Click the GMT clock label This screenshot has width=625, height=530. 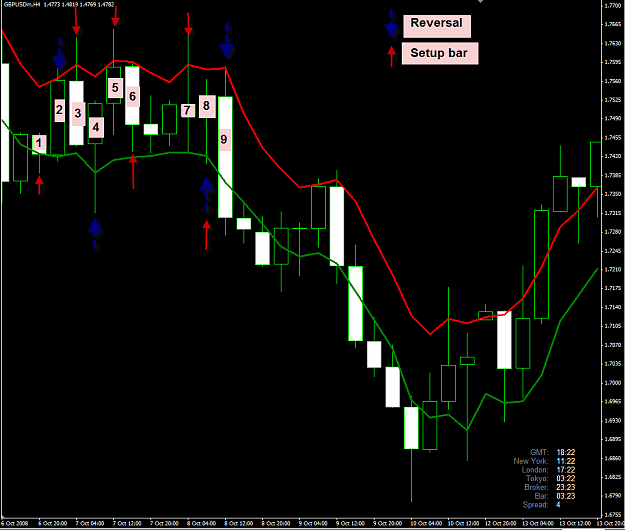[539, 452]
